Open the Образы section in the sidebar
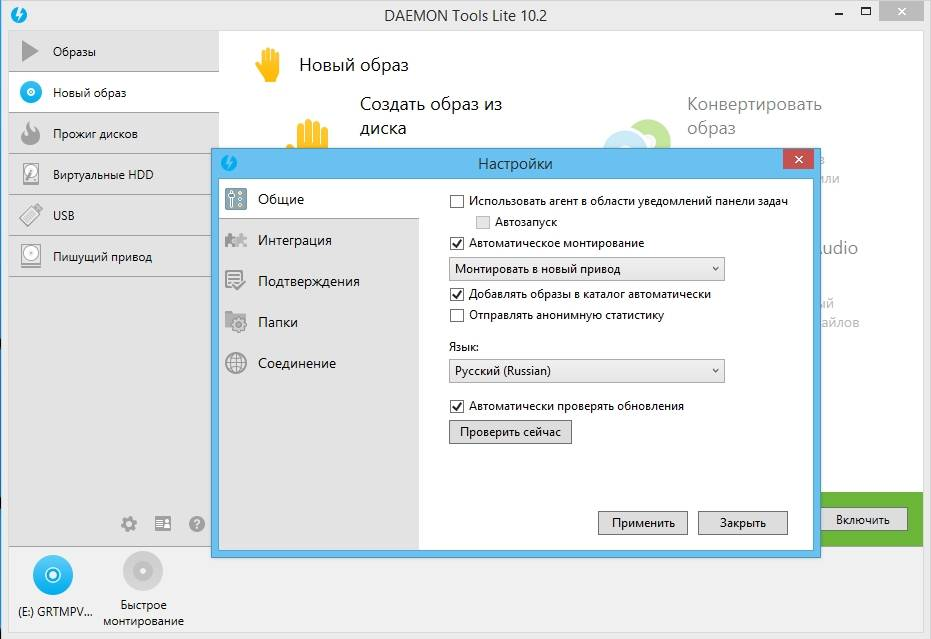Screen dimensions: 931x639 113,52
